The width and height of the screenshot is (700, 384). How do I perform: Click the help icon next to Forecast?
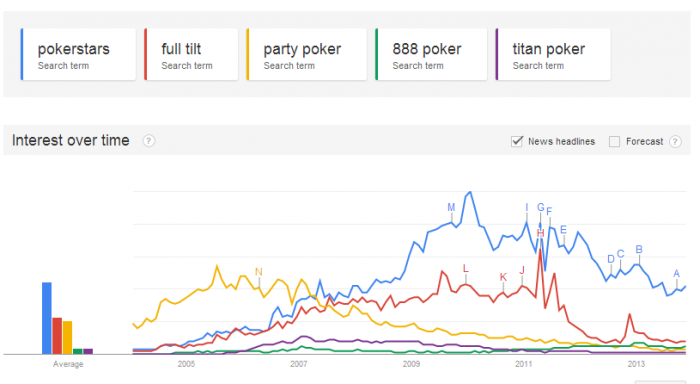(675, 142)
